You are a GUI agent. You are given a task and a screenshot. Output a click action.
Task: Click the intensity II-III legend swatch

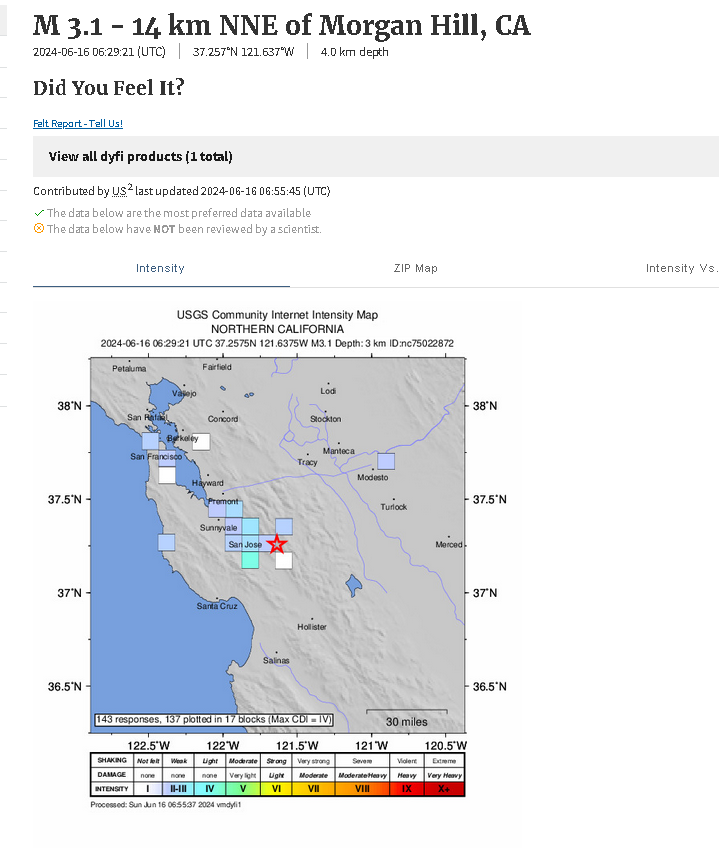[x=178, y=789]
